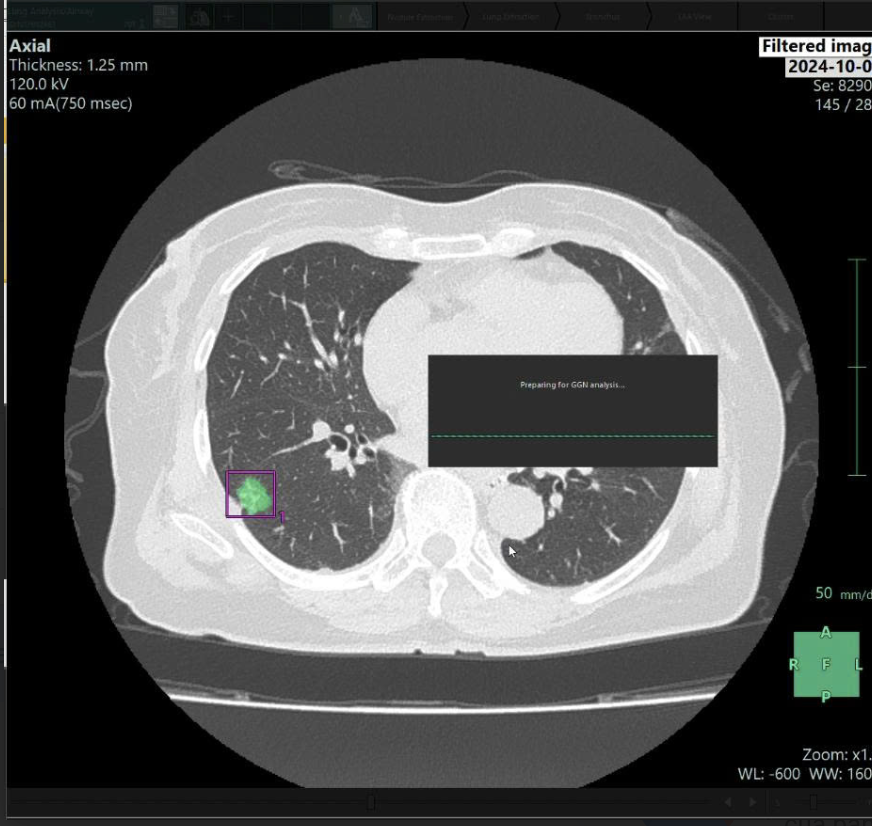Select the purple nodule bounding box edge
This screenshot has height=826, width=872.
click(227, 494)
